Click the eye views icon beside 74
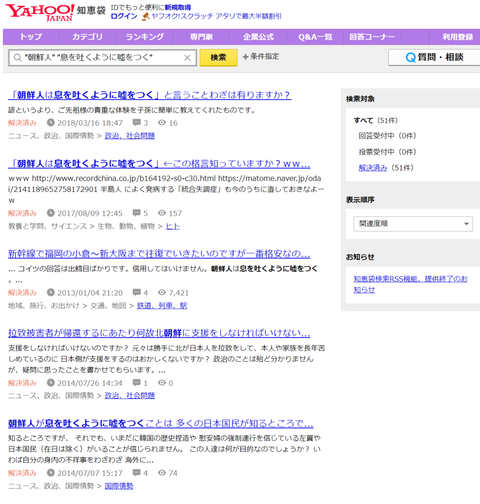 [162, 473]
